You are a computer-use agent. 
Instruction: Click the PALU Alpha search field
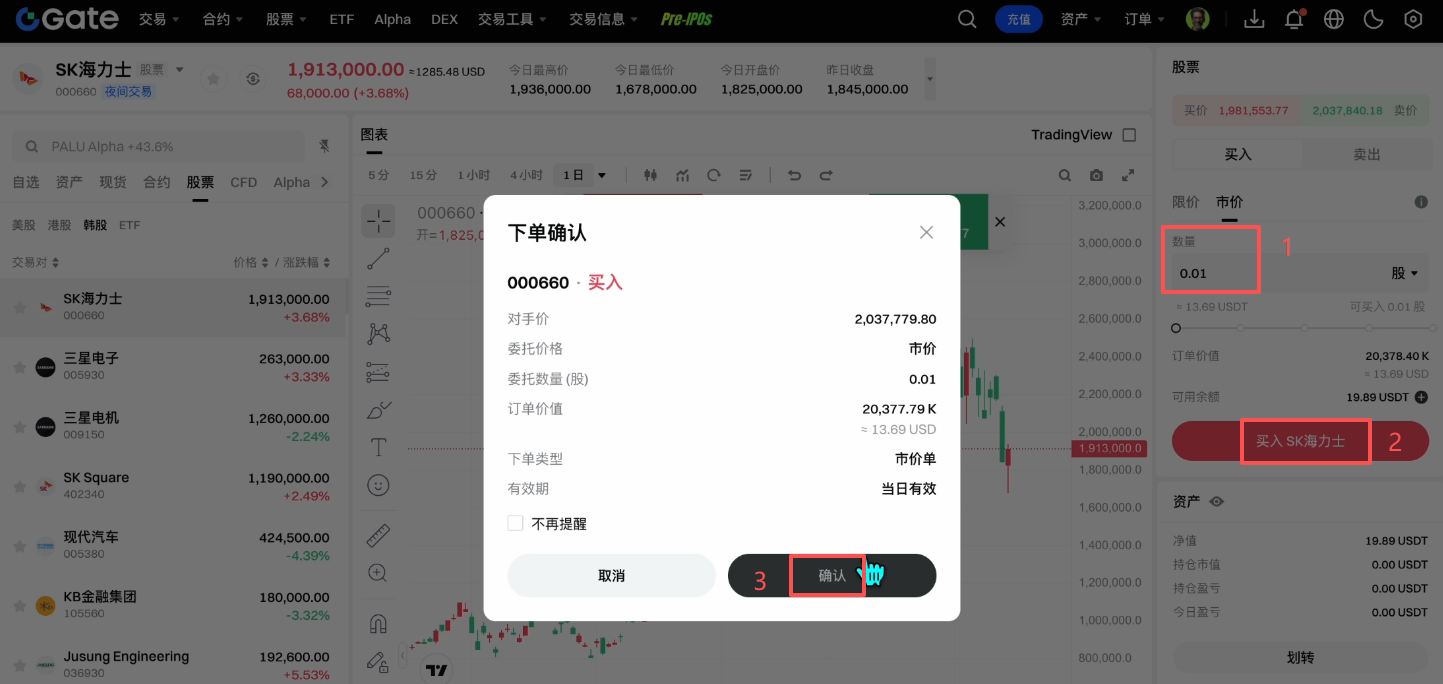[158, 146]
